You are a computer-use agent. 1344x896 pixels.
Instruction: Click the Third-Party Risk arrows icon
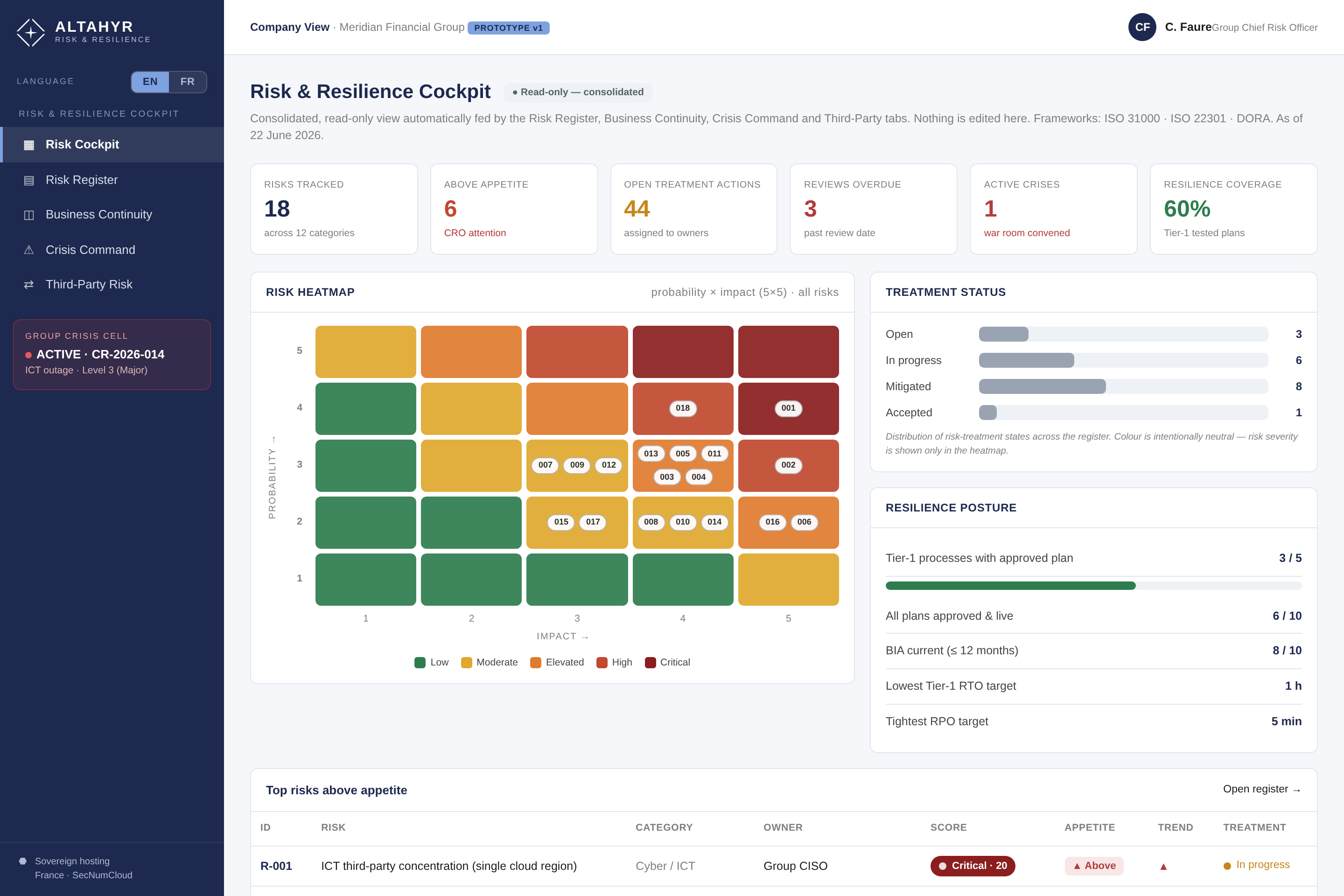pos(28,285)
